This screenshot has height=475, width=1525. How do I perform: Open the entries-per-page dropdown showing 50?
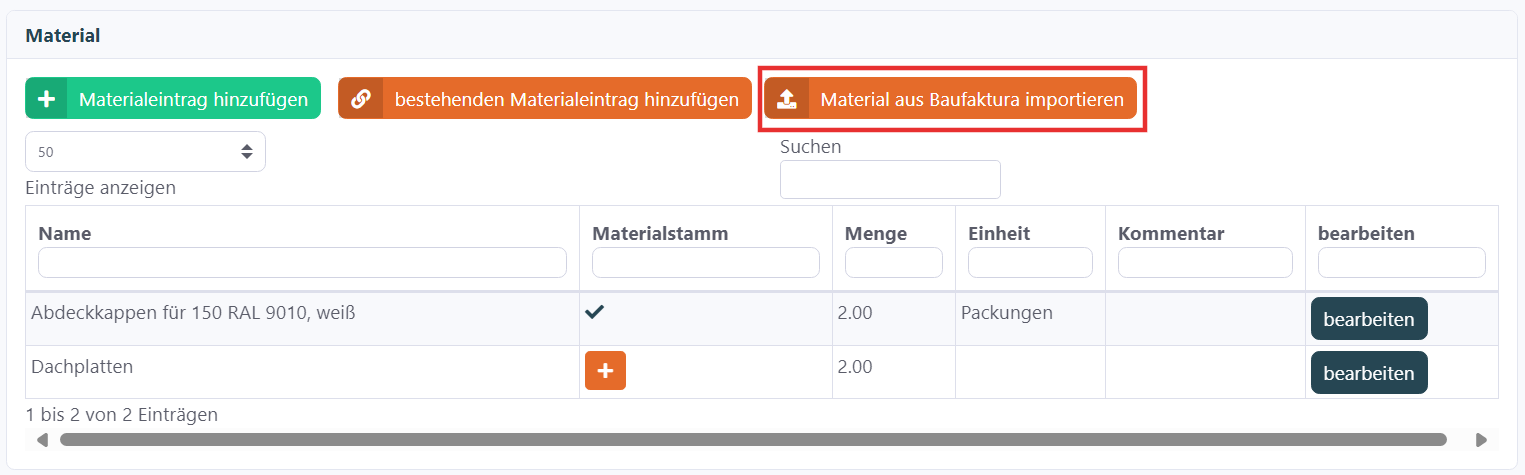pyautogui.click(x=145, y=152)
